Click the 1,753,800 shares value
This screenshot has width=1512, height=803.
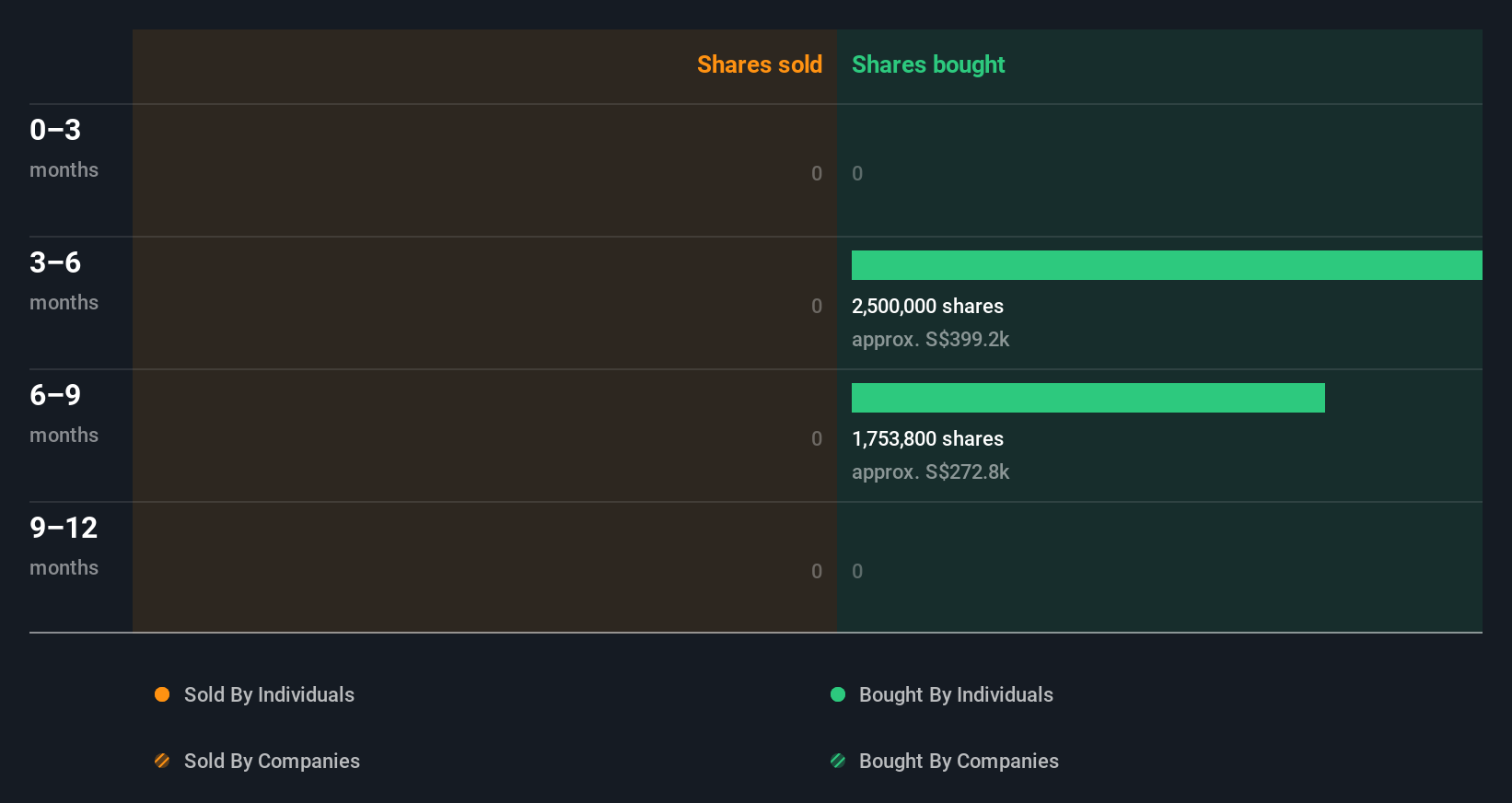point(927,438)
